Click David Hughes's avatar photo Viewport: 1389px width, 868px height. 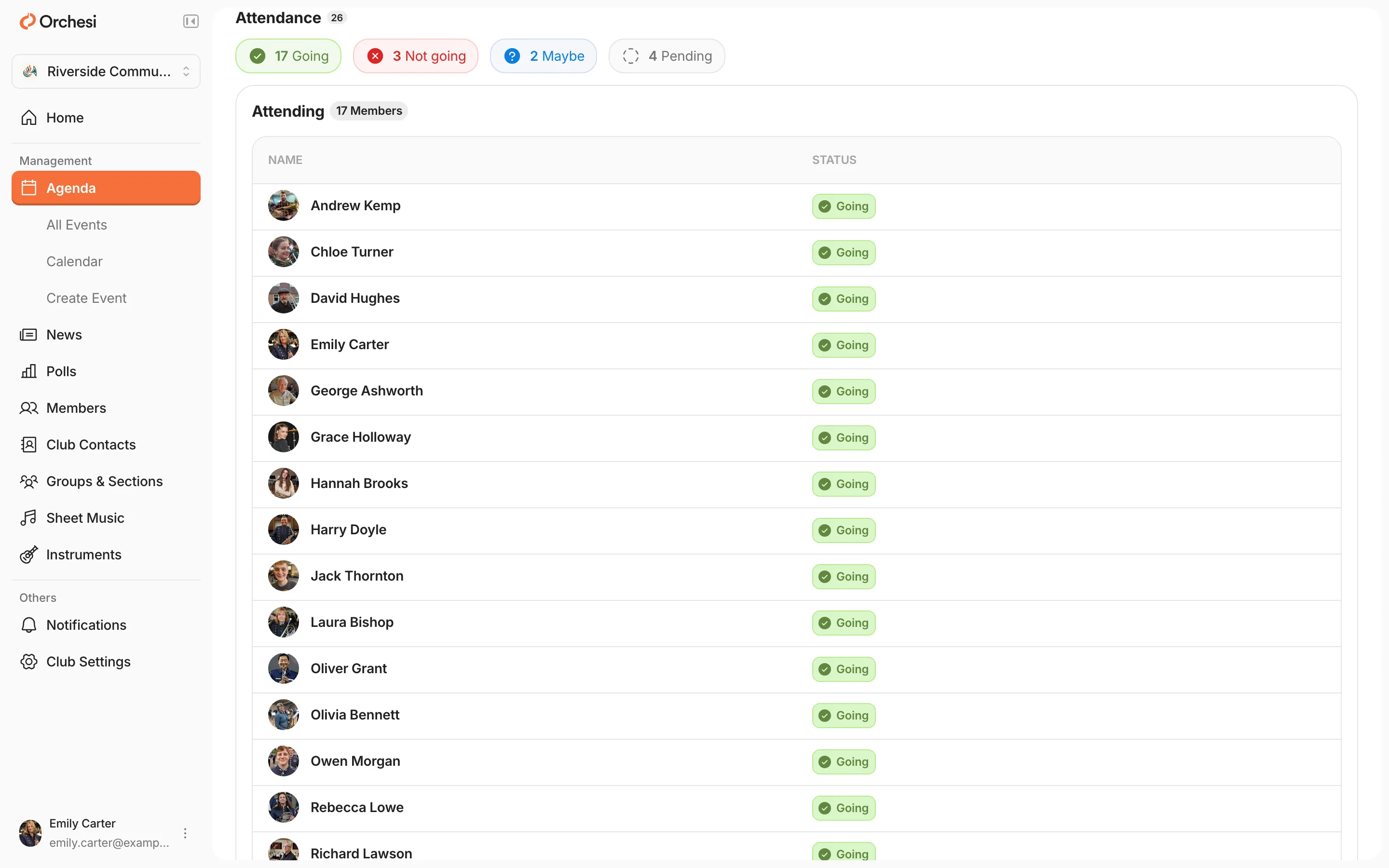coord(284,298)
